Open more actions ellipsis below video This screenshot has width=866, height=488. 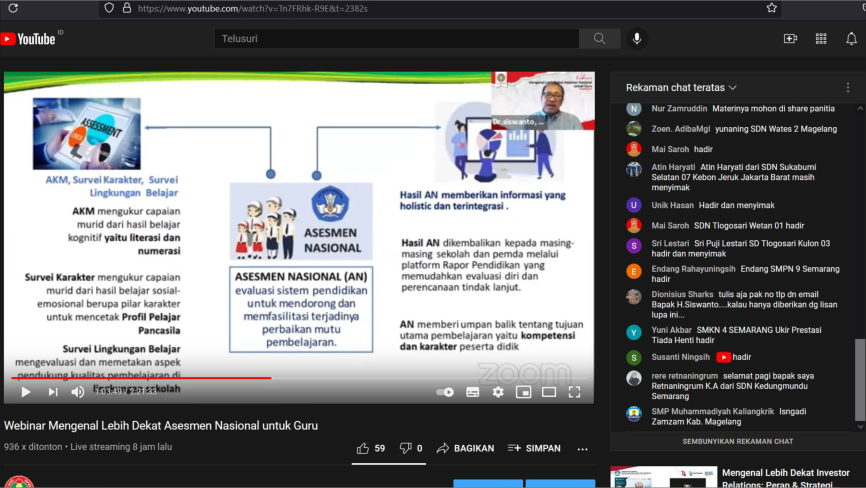(x=582, y=449)
